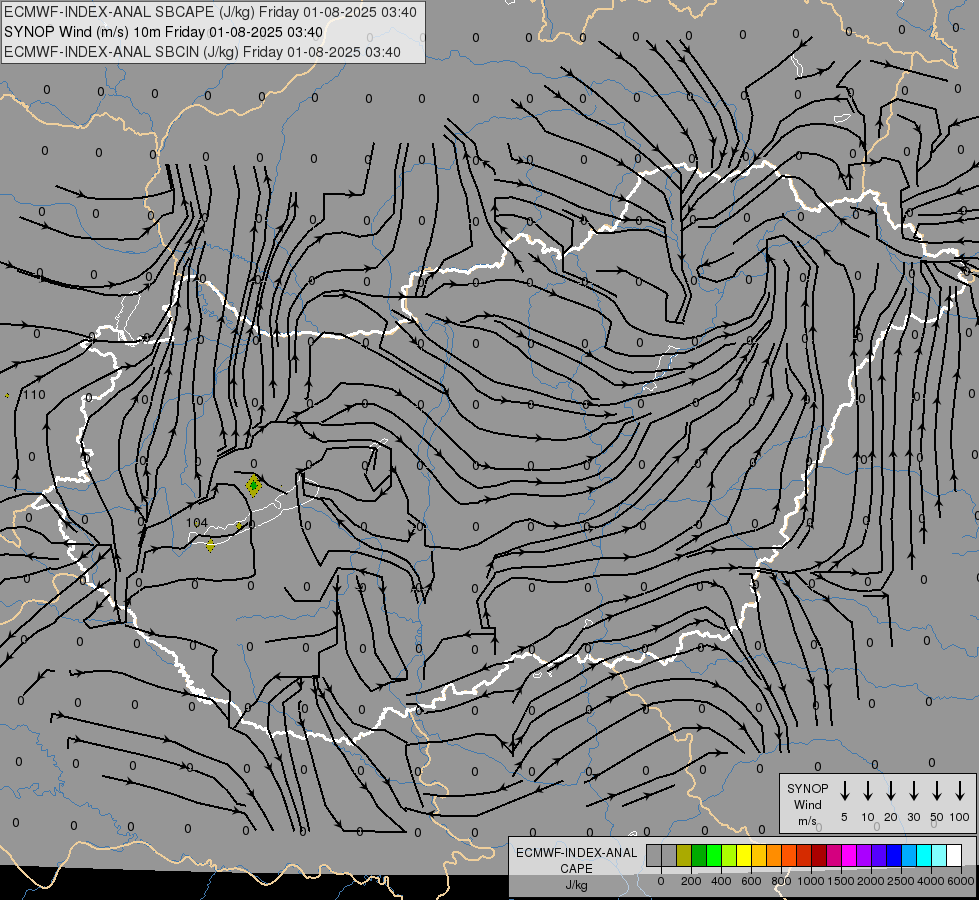Pick the bright cyan CAPE legend swatch

923,856
